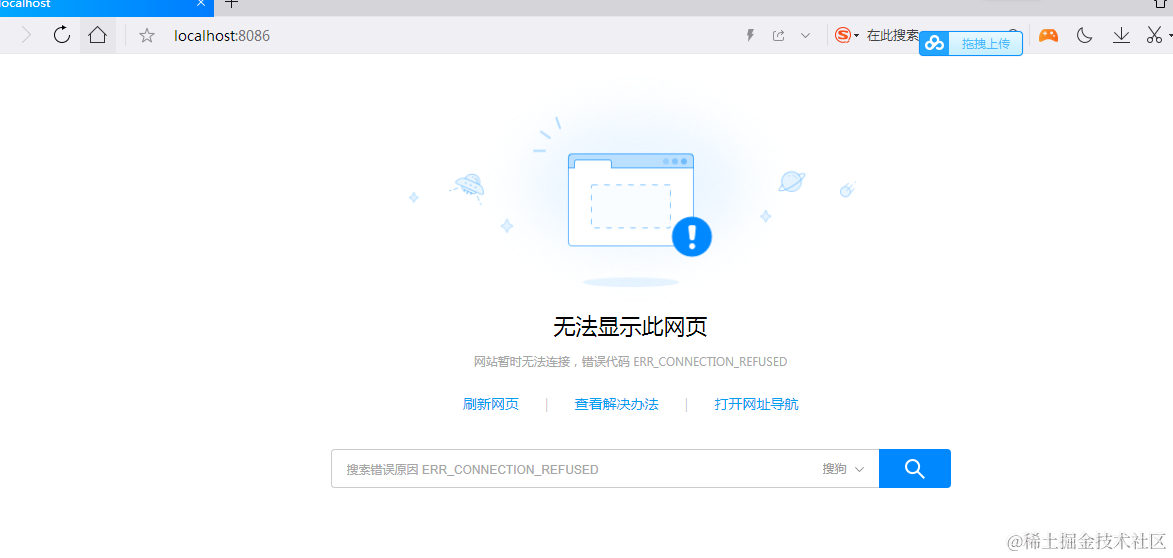Reload the page with the refresh icon
The width and height of the screenshot is (1173, 558).
pyautogui.click(x=62, y=34)
